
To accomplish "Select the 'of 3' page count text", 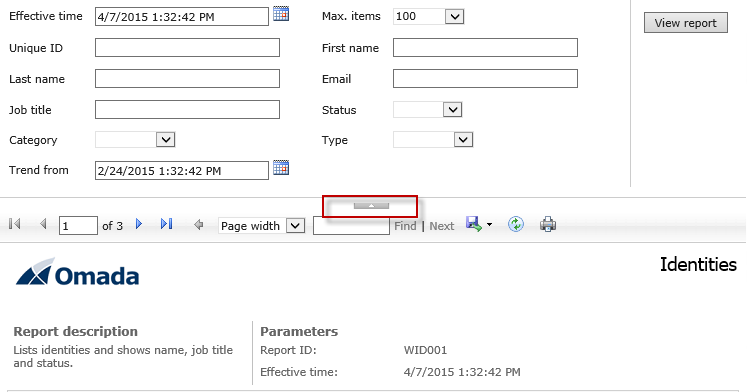I will 112,226.
